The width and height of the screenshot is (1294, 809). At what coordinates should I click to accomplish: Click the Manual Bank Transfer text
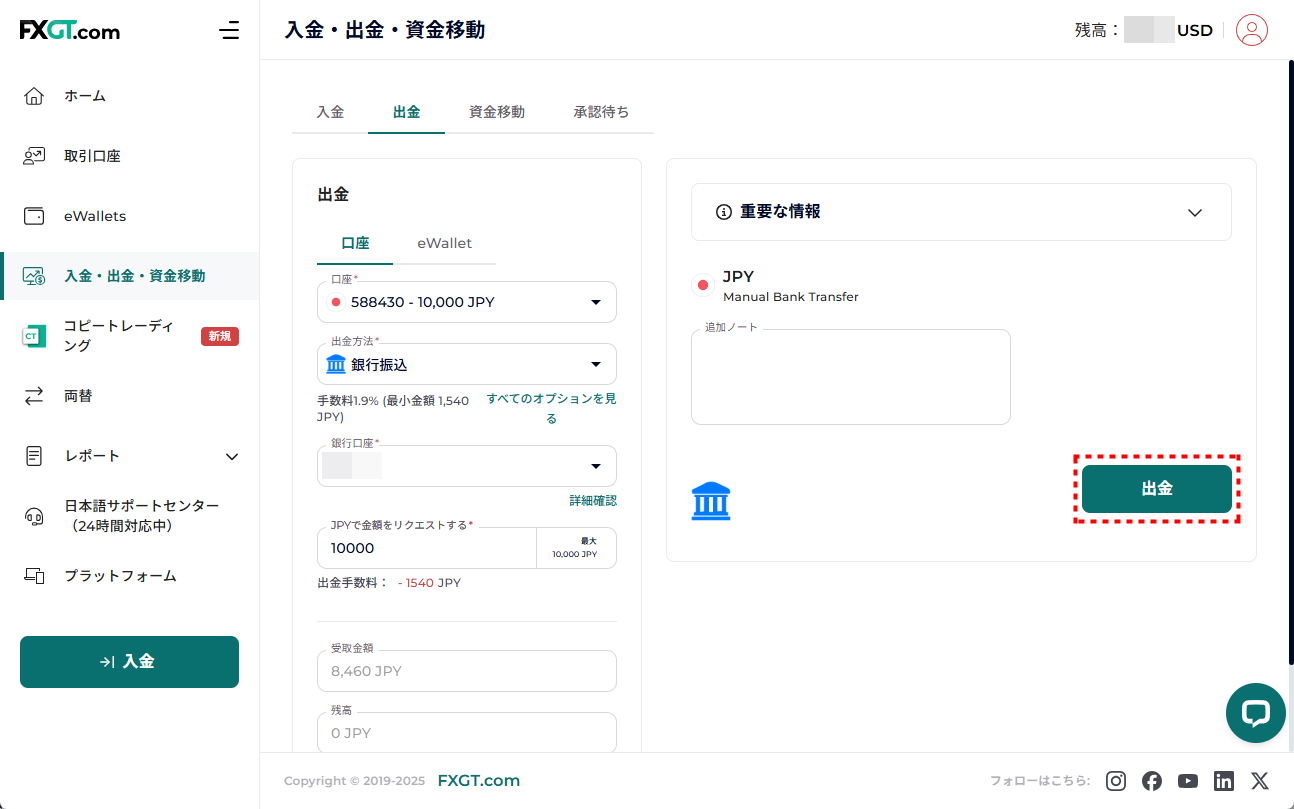point(791,297)
